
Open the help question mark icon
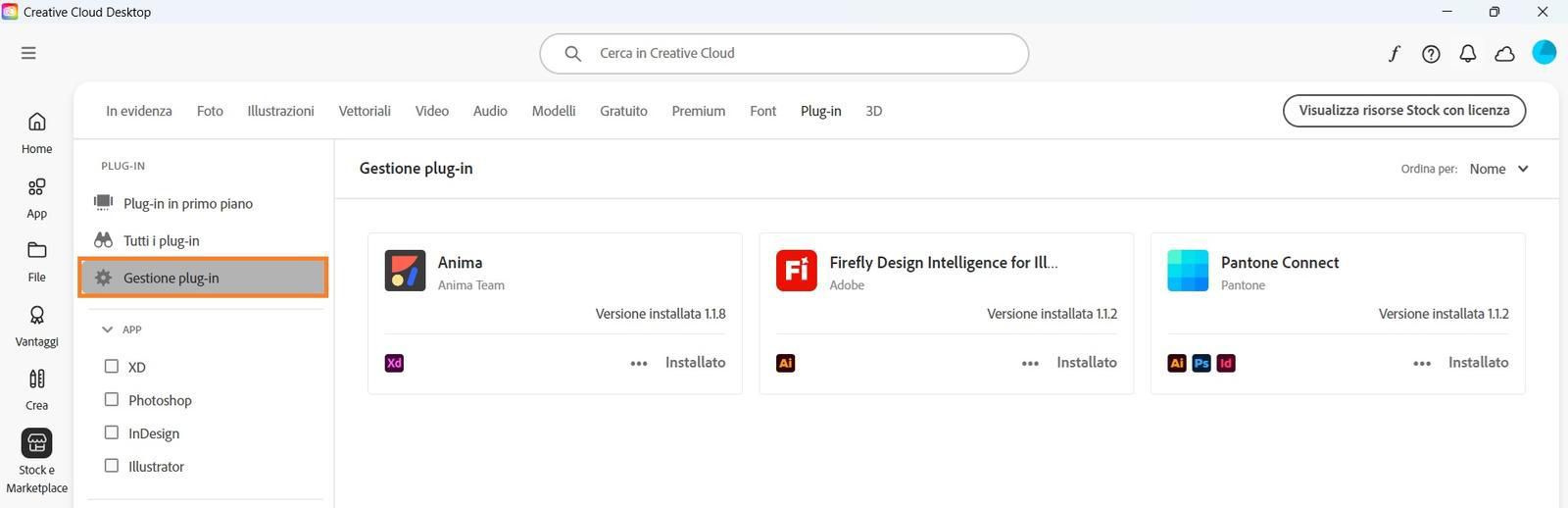coord(1431,54)
